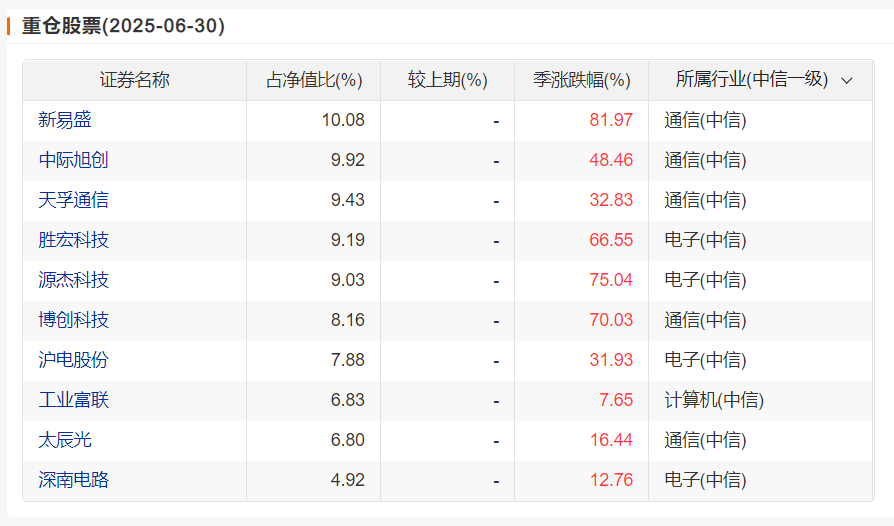Expand the 所属行业(中信一级) dropdown chevron
This screenshot has height=526, width=894.
pyautogui.click(x=847, y=81)
